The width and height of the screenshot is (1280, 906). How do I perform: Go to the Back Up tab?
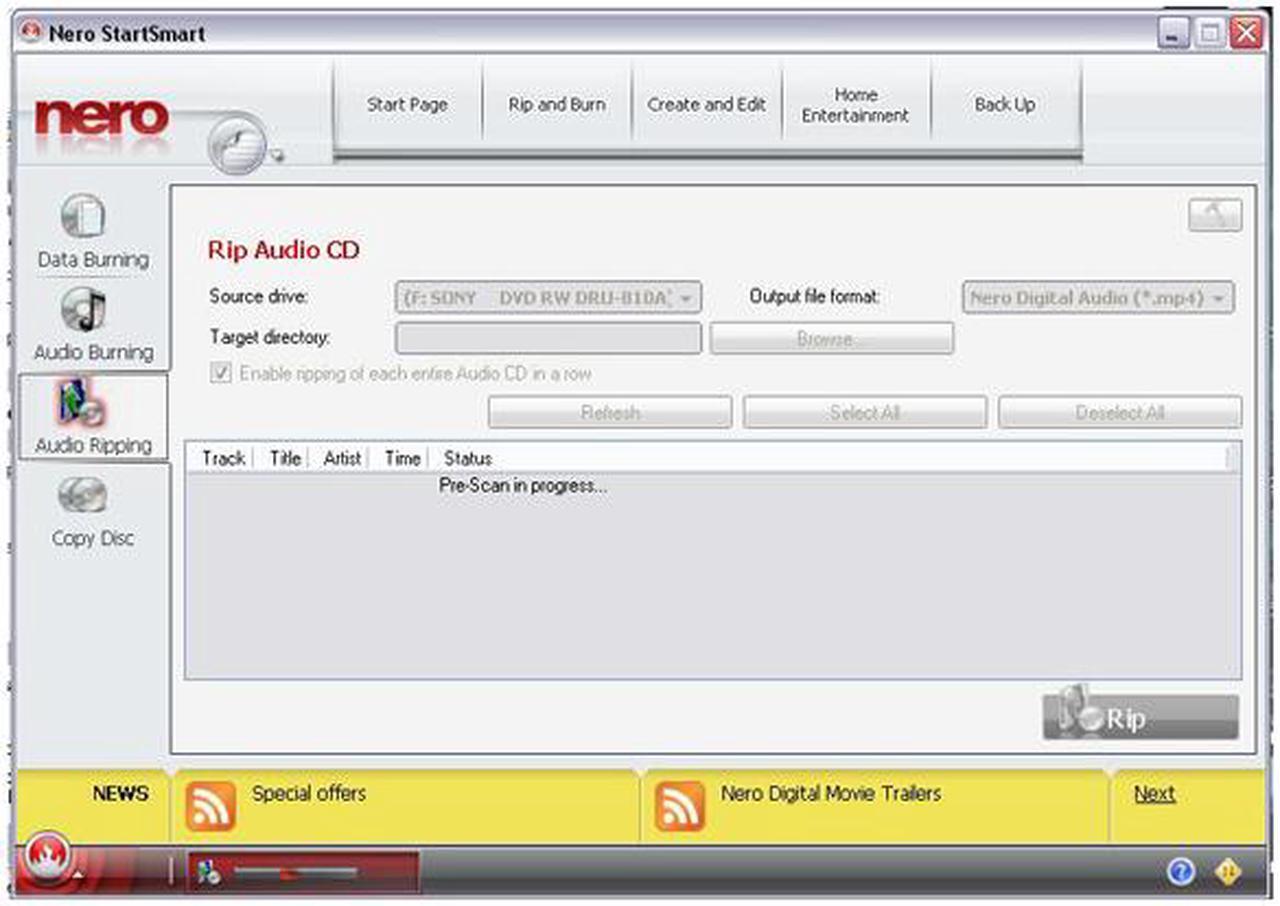(x=1006, y=104)
